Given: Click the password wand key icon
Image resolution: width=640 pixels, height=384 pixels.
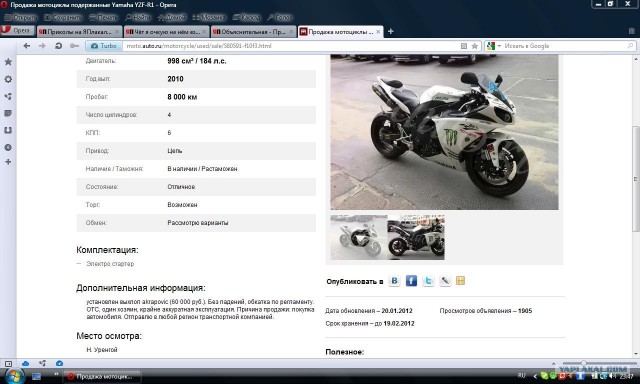Looking at the screenshot, I should click(74, 46).
